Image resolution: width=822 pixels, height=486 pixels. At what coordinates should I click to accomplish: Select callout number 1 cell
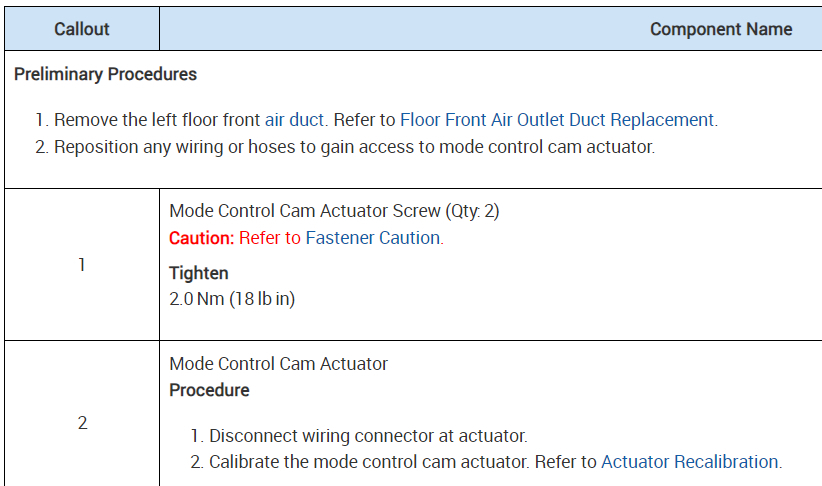click(82, 266)
